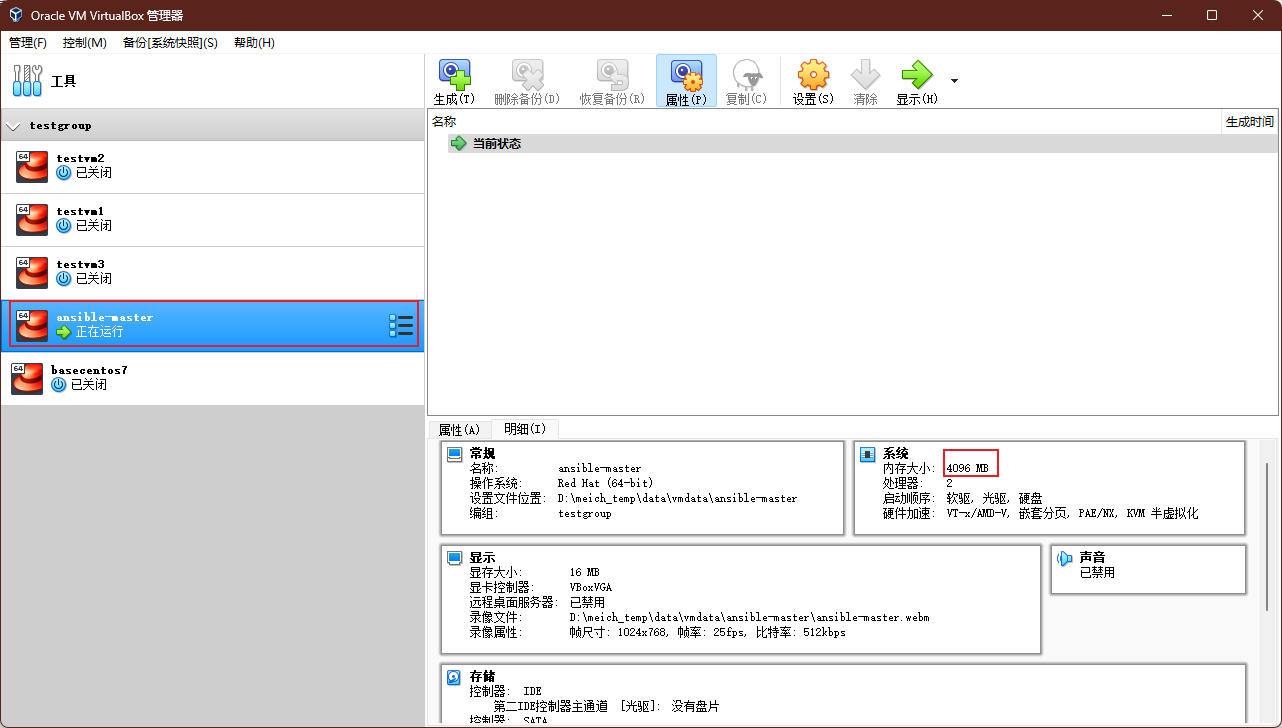
Task: Click the 删除备份(D) toolbar icon
Action: (x=527, y=75)
